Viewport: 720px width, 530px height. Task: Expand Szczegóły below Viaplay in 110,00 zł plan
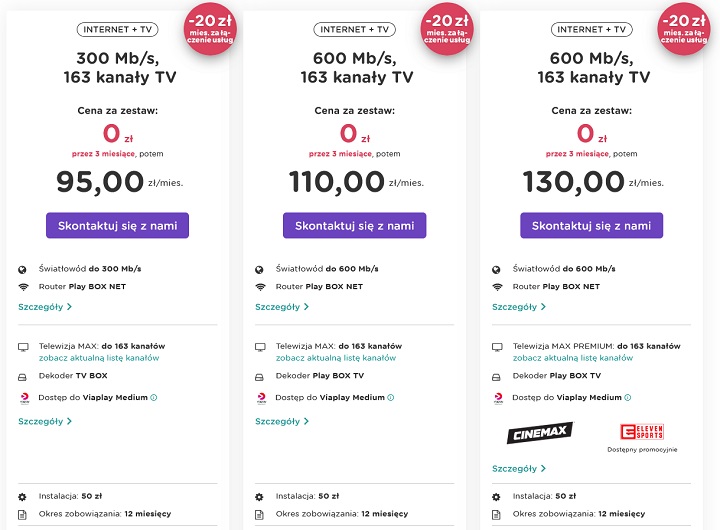[281, 422]
